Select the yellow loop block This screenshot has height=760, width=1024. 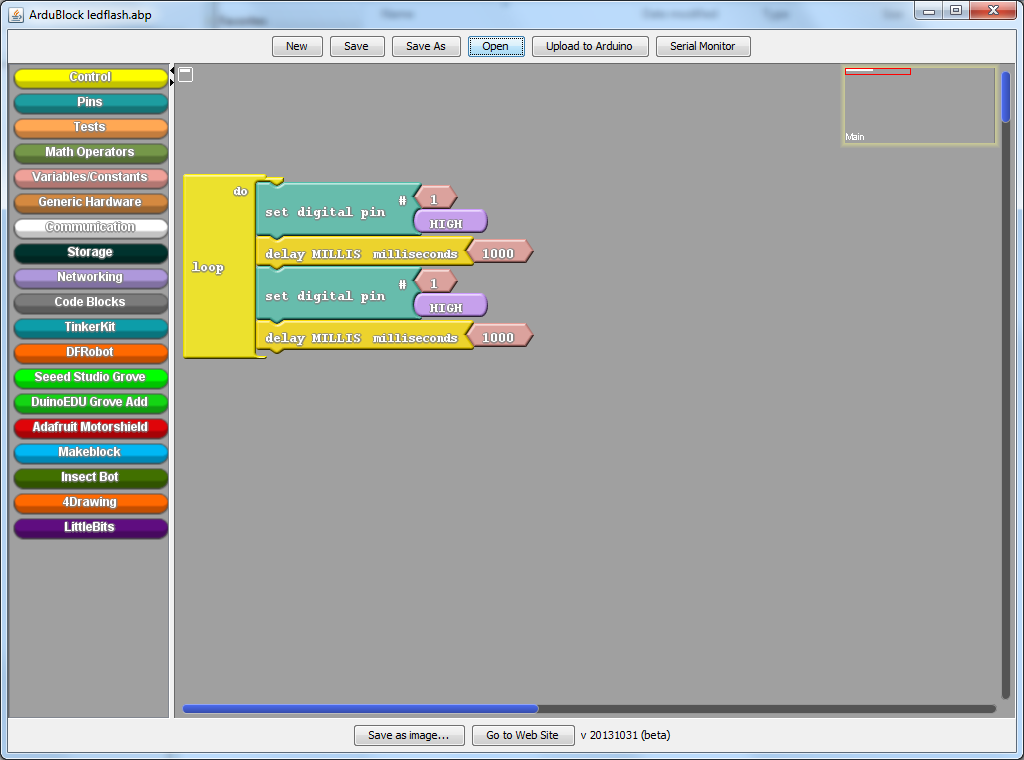click(x=208, y=267)
